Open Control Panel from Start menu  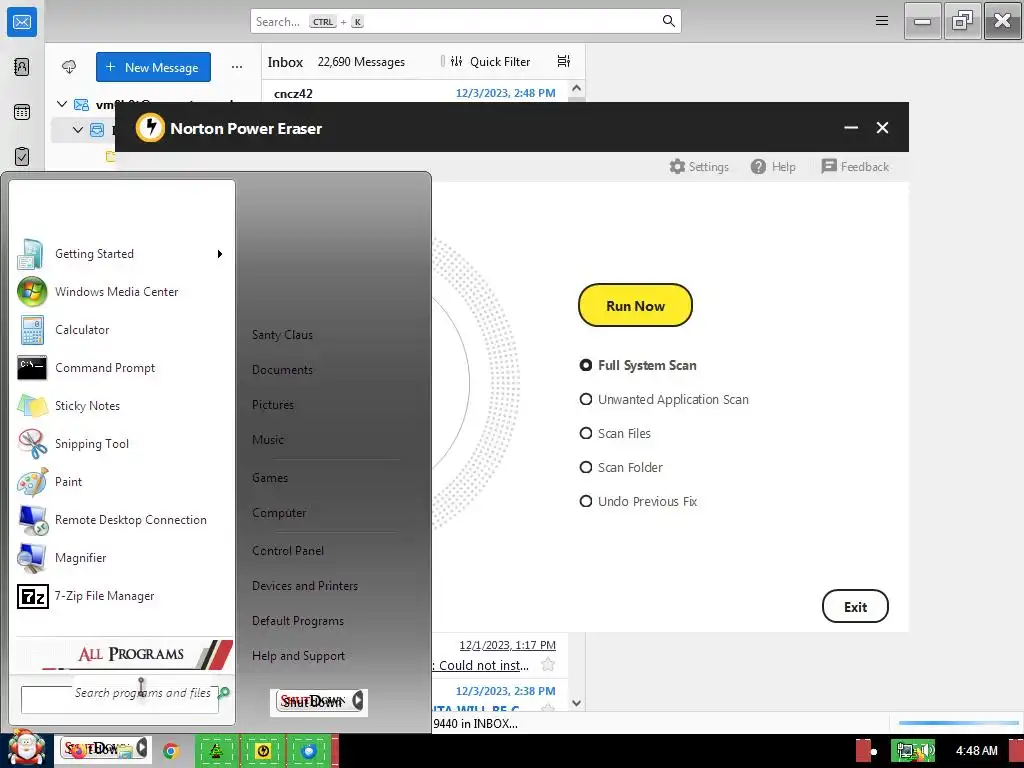tap(288, 551)
